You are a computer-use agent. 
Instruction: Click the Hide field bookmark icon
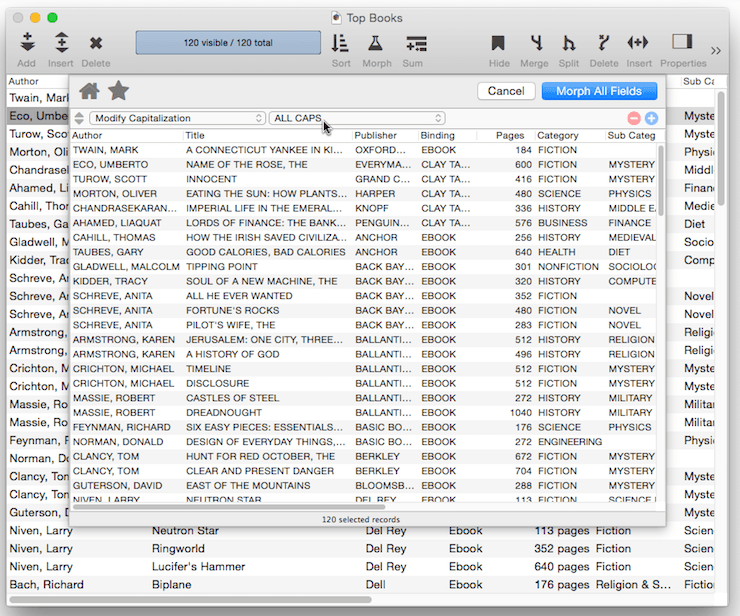coord(498,43)
